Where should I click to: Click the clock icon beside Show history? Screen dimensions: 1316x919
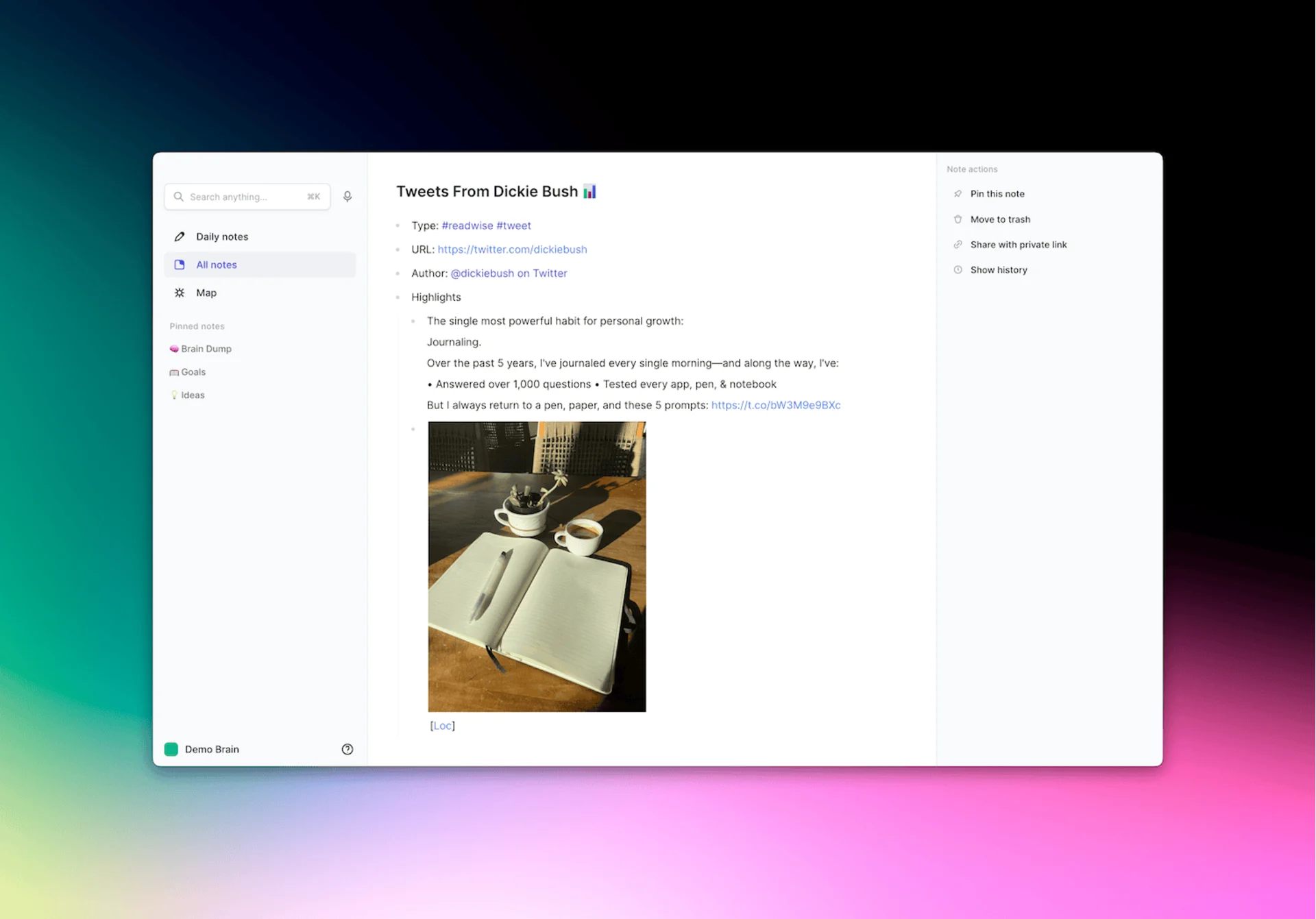pyautogui.click(x=958, y=269)
